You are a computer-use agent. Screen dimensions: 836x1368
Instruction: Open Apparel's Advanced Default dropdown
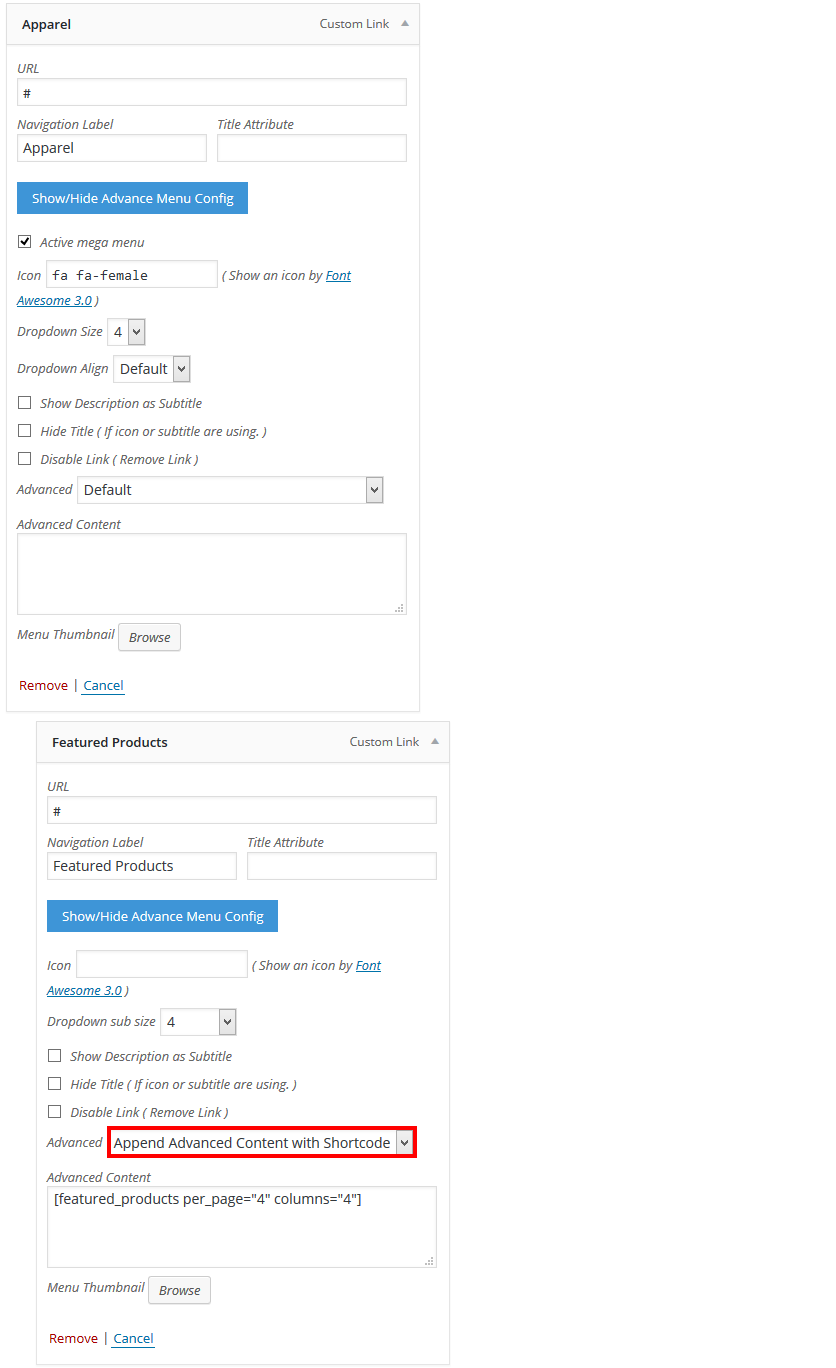[231, 490]
